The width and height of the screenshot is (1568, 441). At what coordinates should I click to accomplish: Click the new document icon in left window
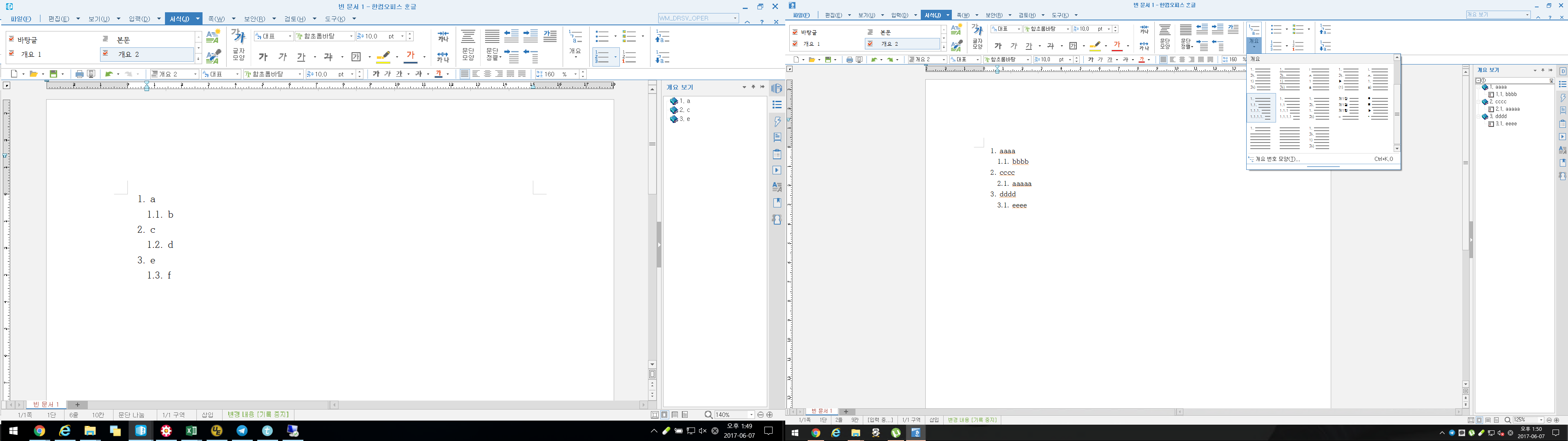pos(15,74)
